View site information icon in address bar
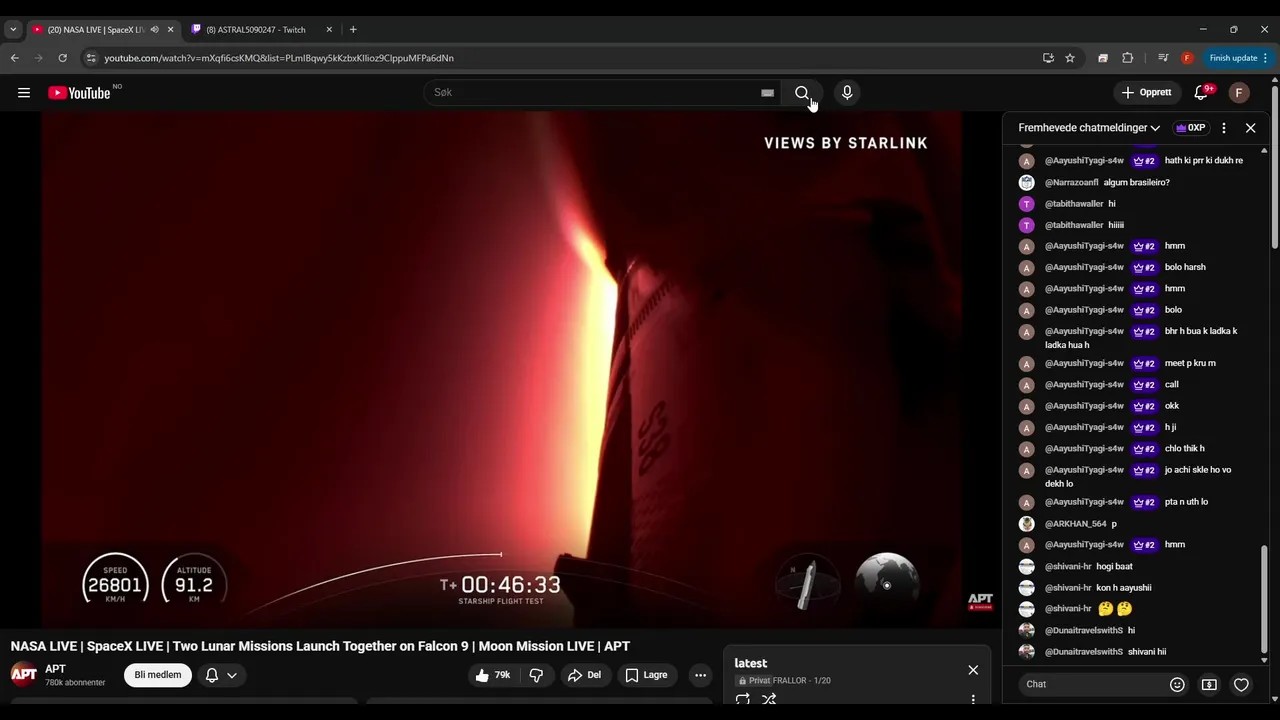Viewport: 1280px width, 720px height. coord(91,58)
